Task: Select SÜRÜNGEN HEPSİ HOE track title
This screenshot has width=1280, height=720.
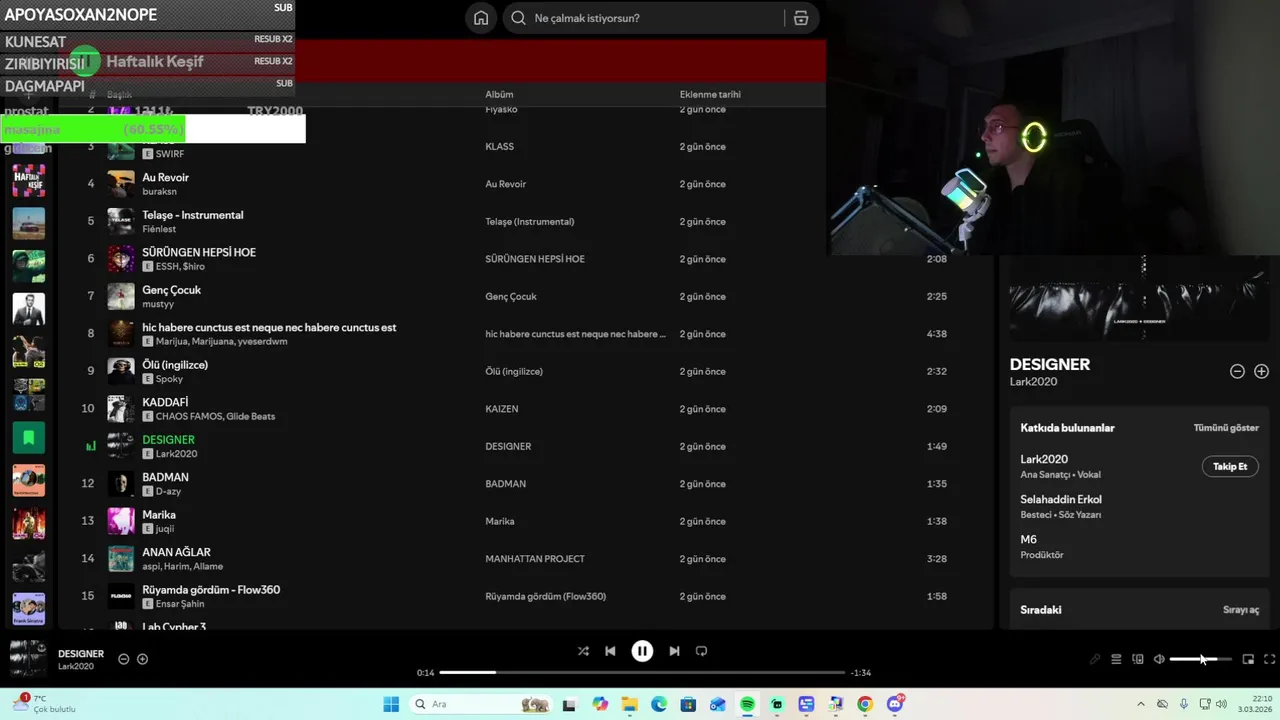Action: click(x=199, y=252)
